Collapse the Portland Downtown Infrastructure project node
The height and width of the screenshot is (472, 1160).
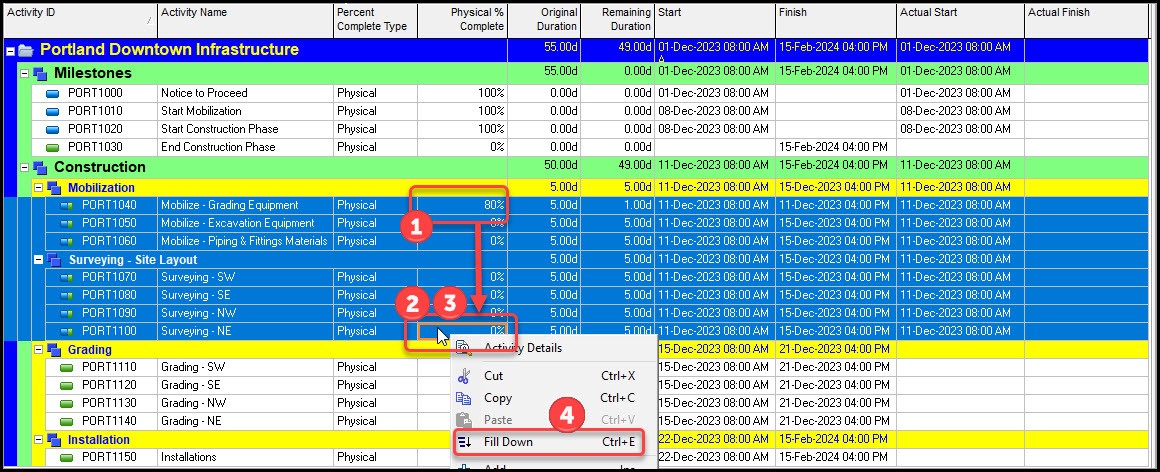[x=10, y=50]
